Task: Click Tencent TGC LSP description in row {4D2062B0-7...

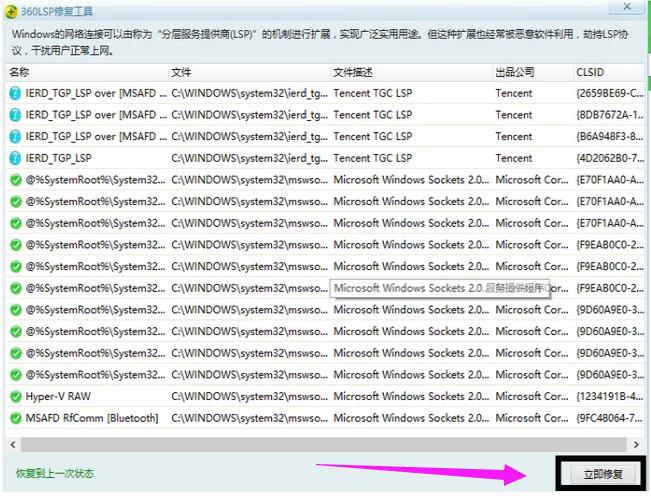Action: coord(373,158)
